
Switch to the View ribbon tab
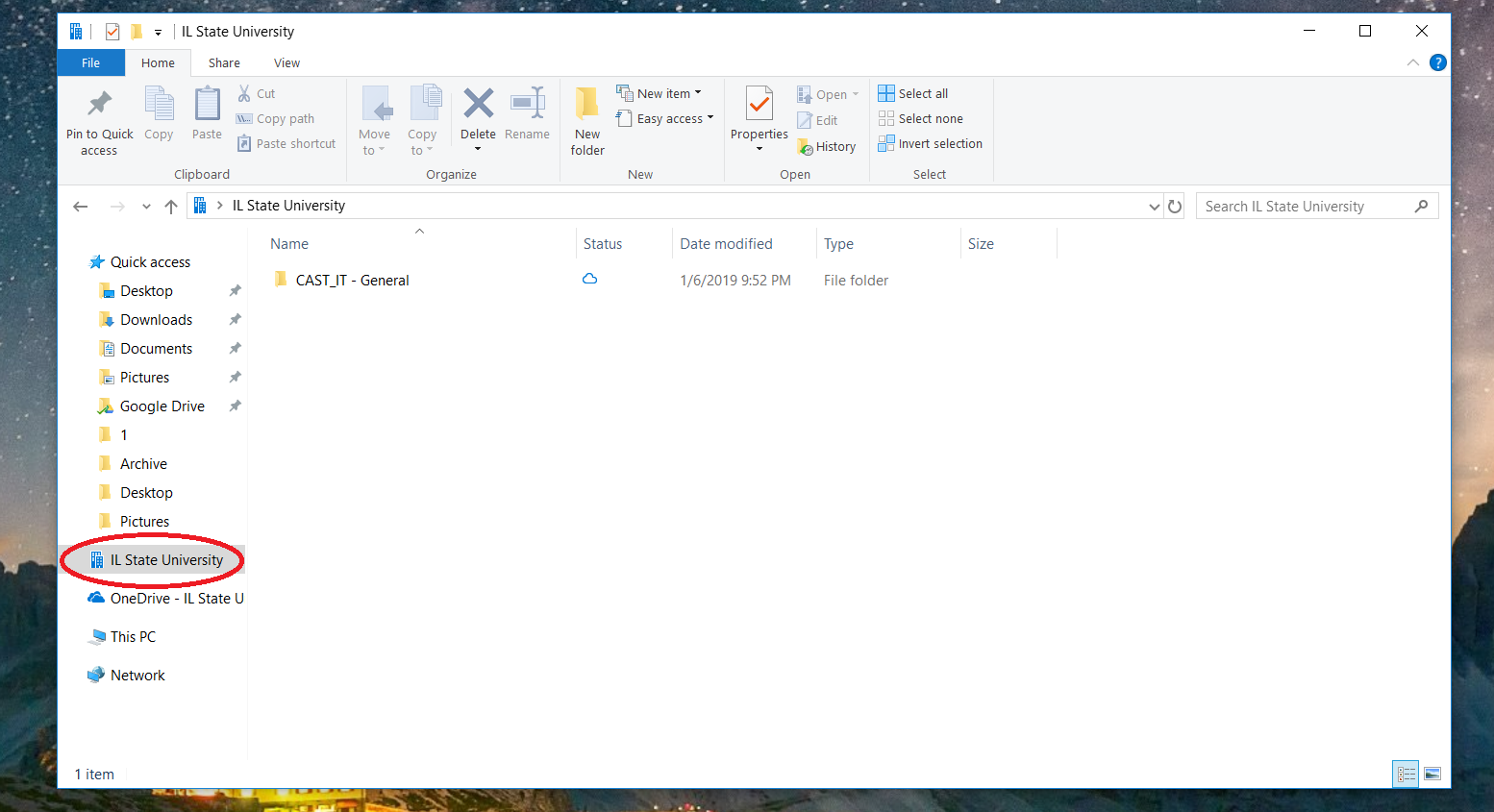click(x=286, y=62)
